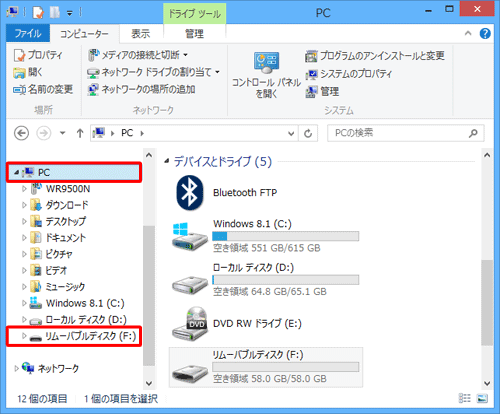Select the DVD RW ドライブ (E:) icon
Image resolution: width=500 pixels, height=414 pixels.
click(x=189, y=323)
